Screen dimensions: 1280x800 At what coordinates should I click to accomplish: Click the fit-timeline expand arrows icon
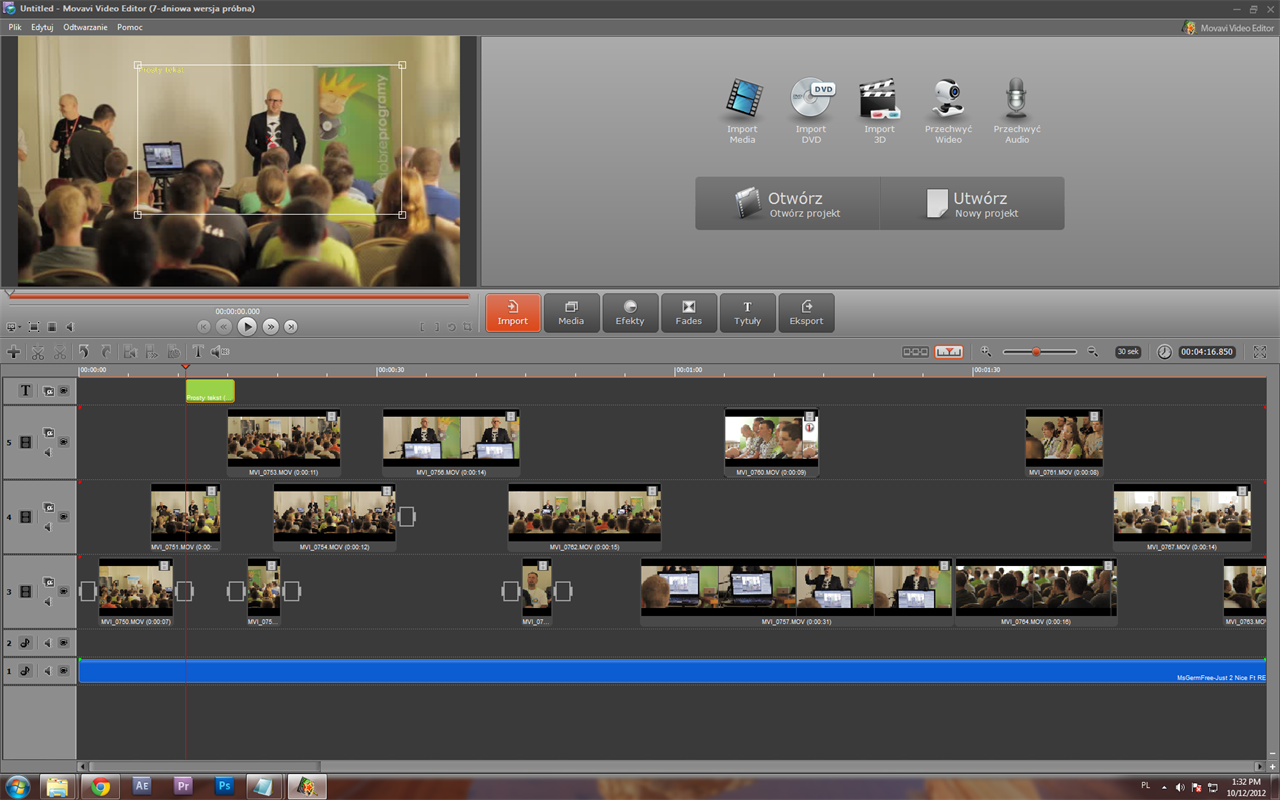1259,352
